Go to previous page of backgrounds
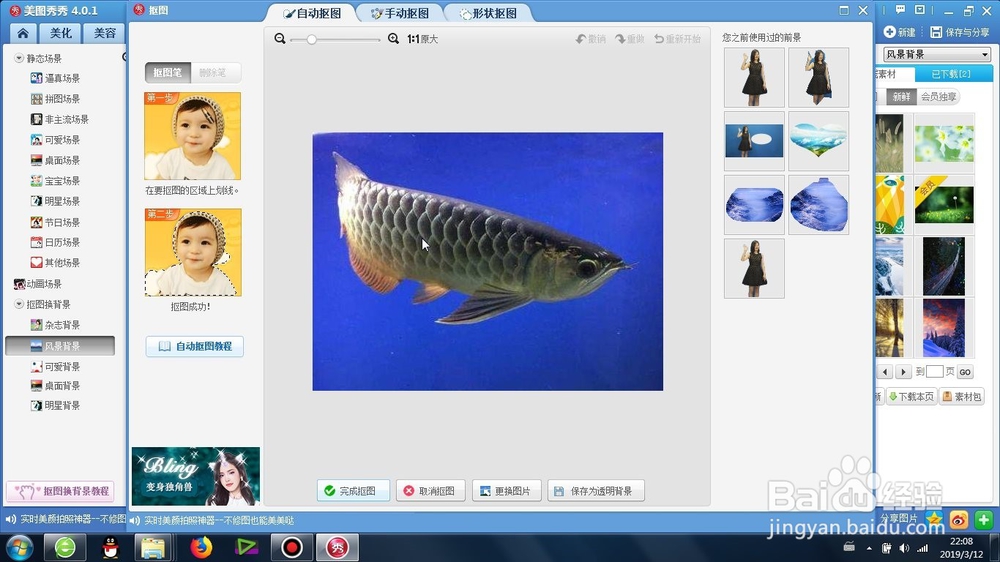Image resolution: width=1000 pixels, height=562 pixels. [x=885, y=372]
